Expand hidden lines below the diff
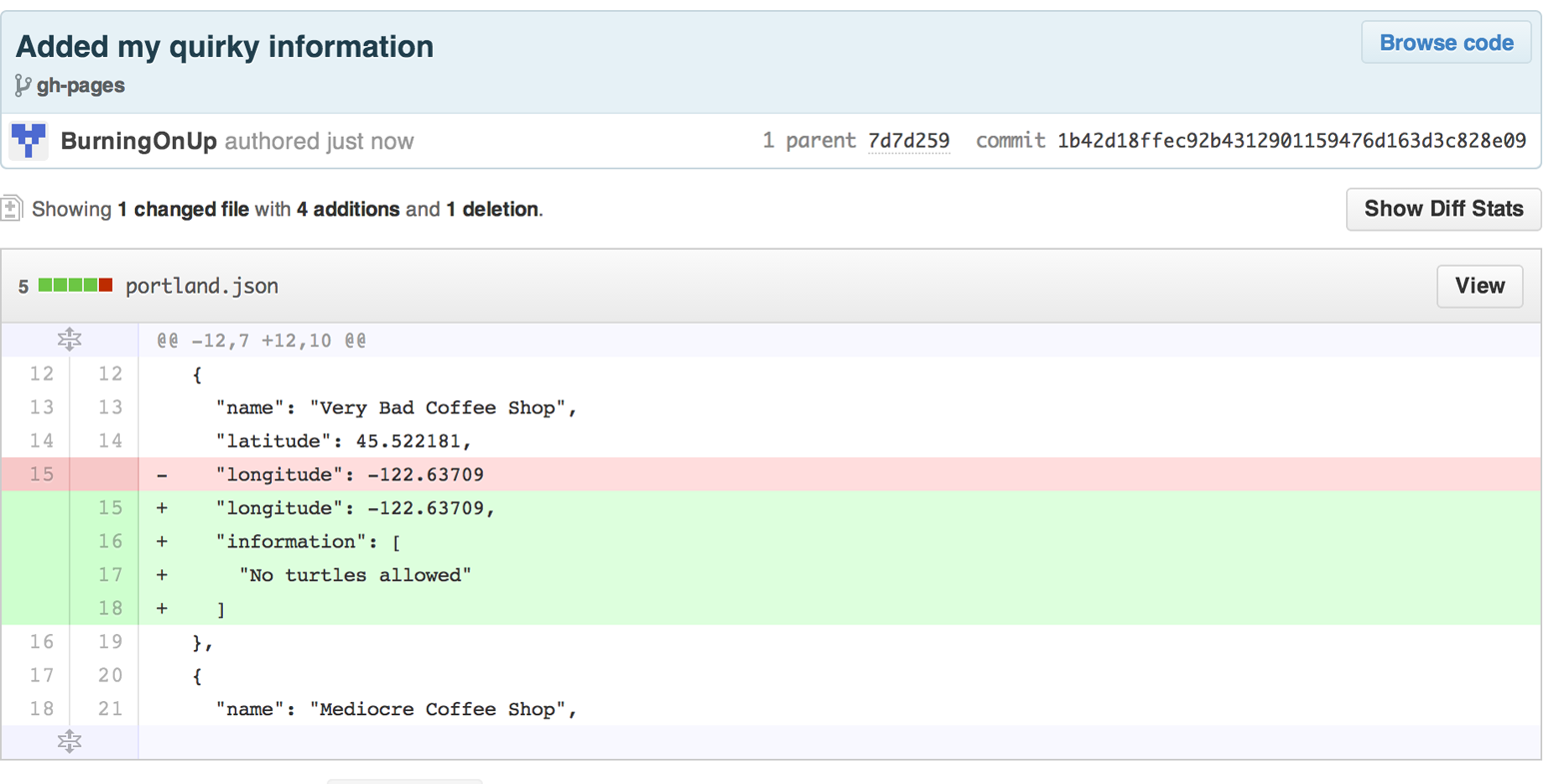 [69, 741]
